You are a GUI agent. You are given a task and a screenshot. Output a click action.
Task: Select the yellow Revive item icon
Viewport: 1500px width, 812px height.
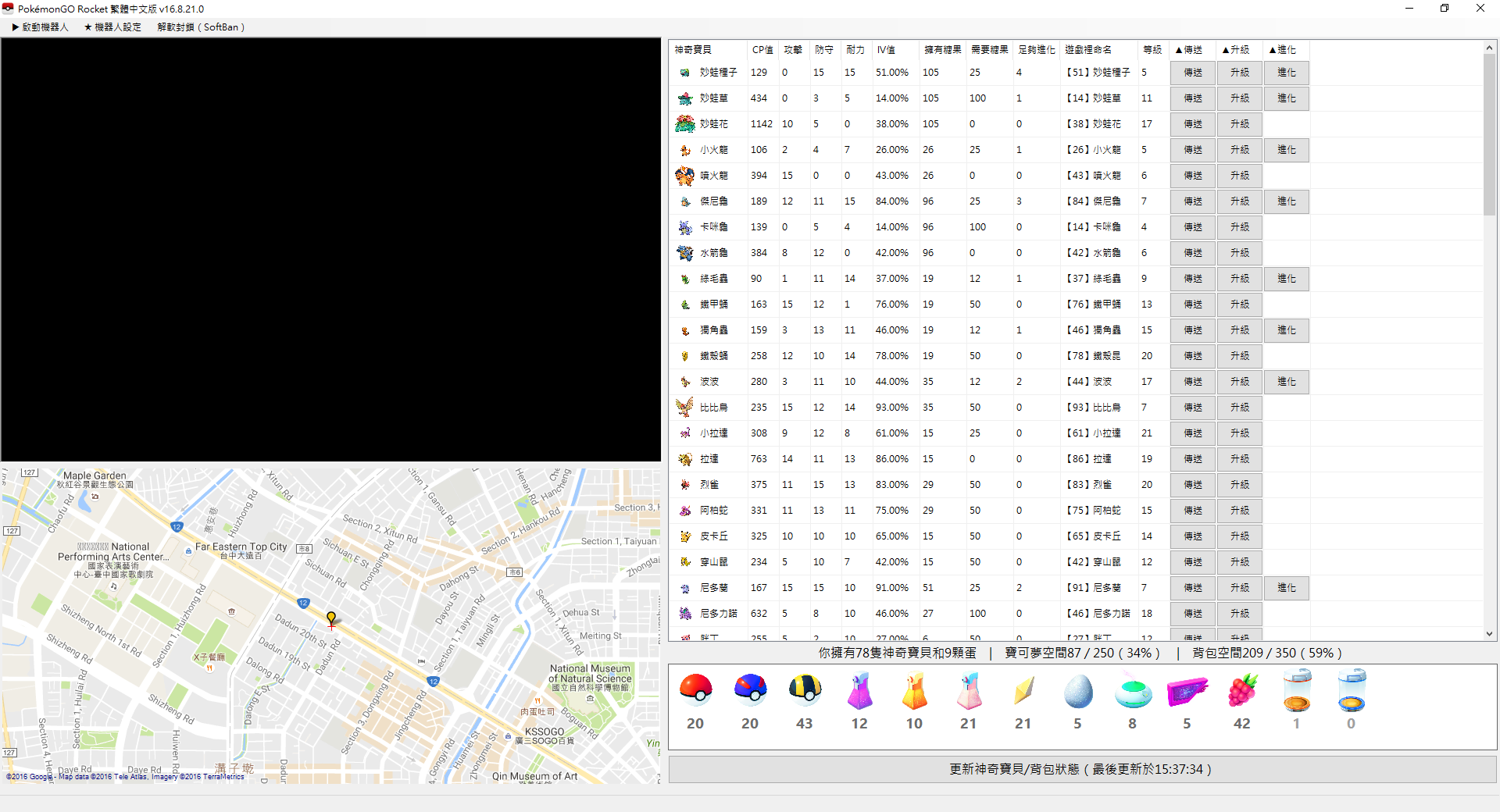pos(1023,691)
